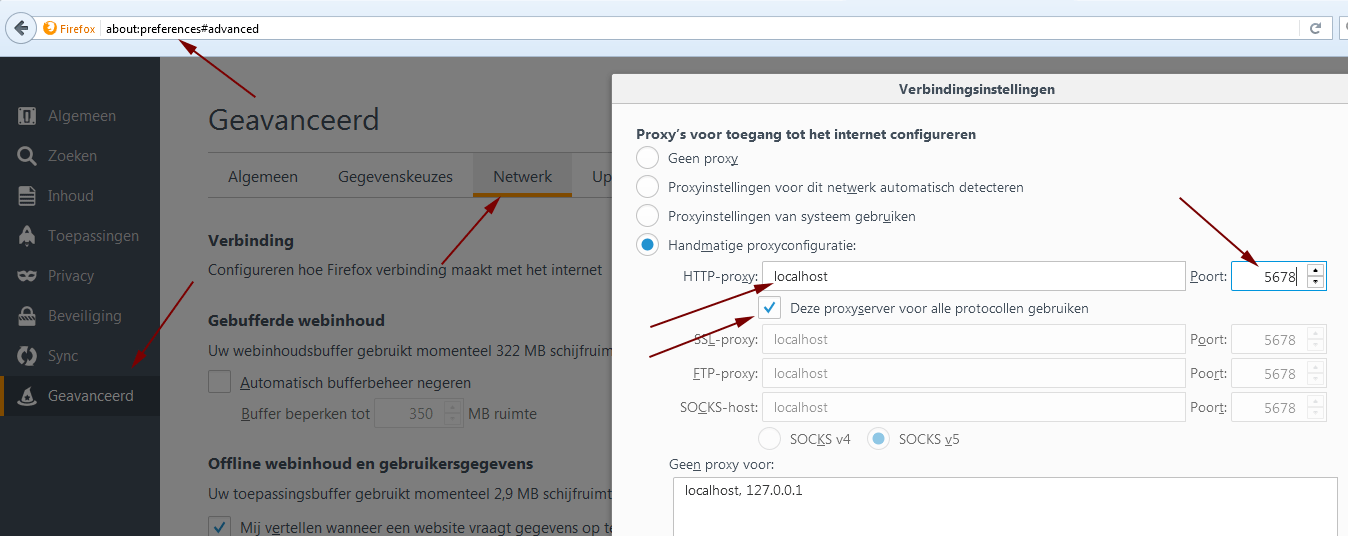This screenshot has width=1348, height=536.
Task: Click the Verbinding section heading
Action: coord(251,241)
